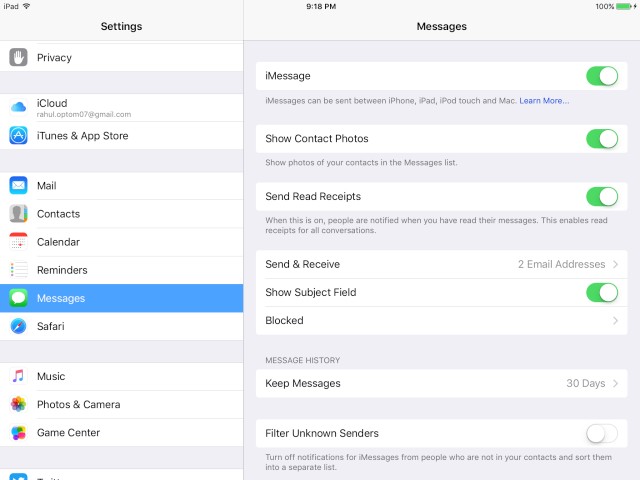Tap the iCloud cloud icon
Screen dimensions: 640x480
point(18,107)
